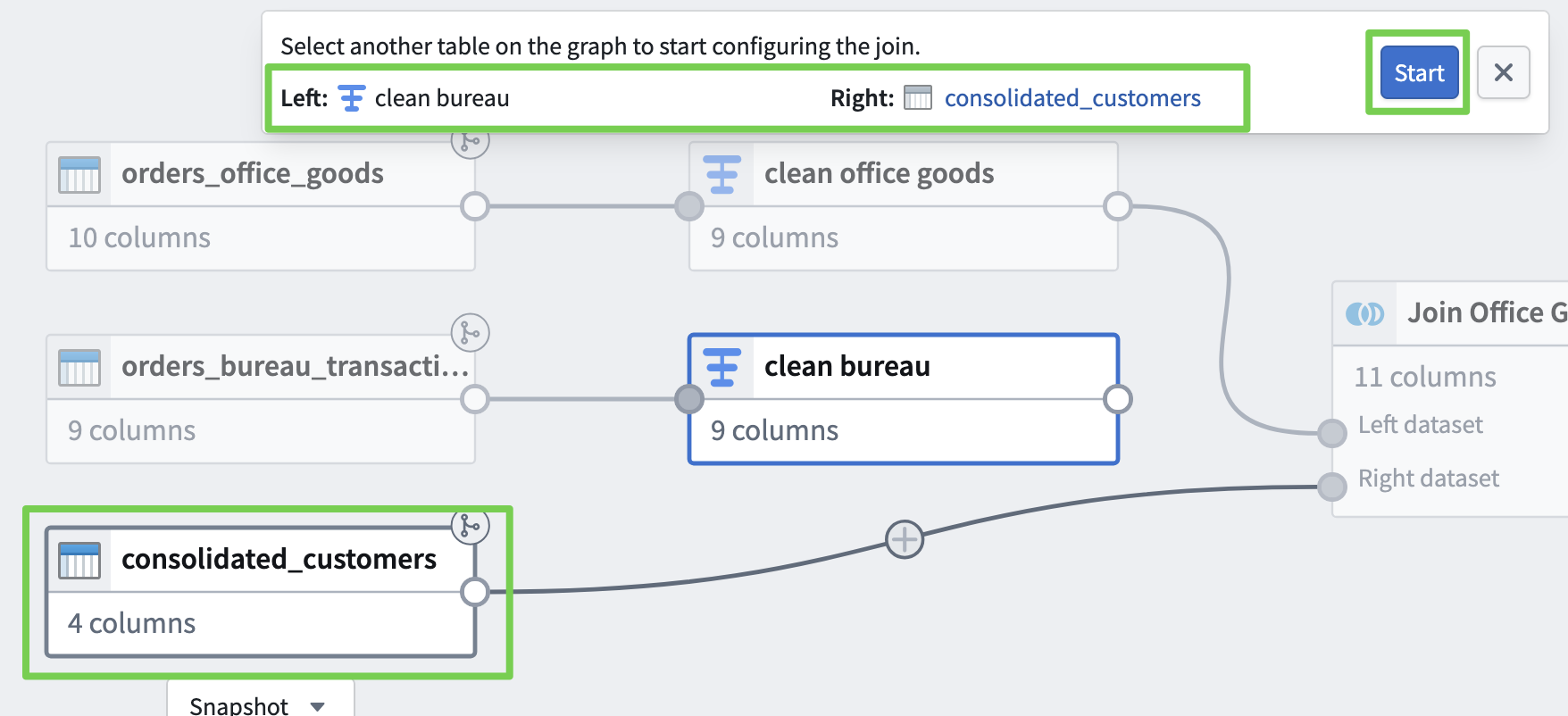This screenshot has width=1568, height=716.
Task: Click the orders_bureau_transactions table icon
Action: (x=79, y=367)
